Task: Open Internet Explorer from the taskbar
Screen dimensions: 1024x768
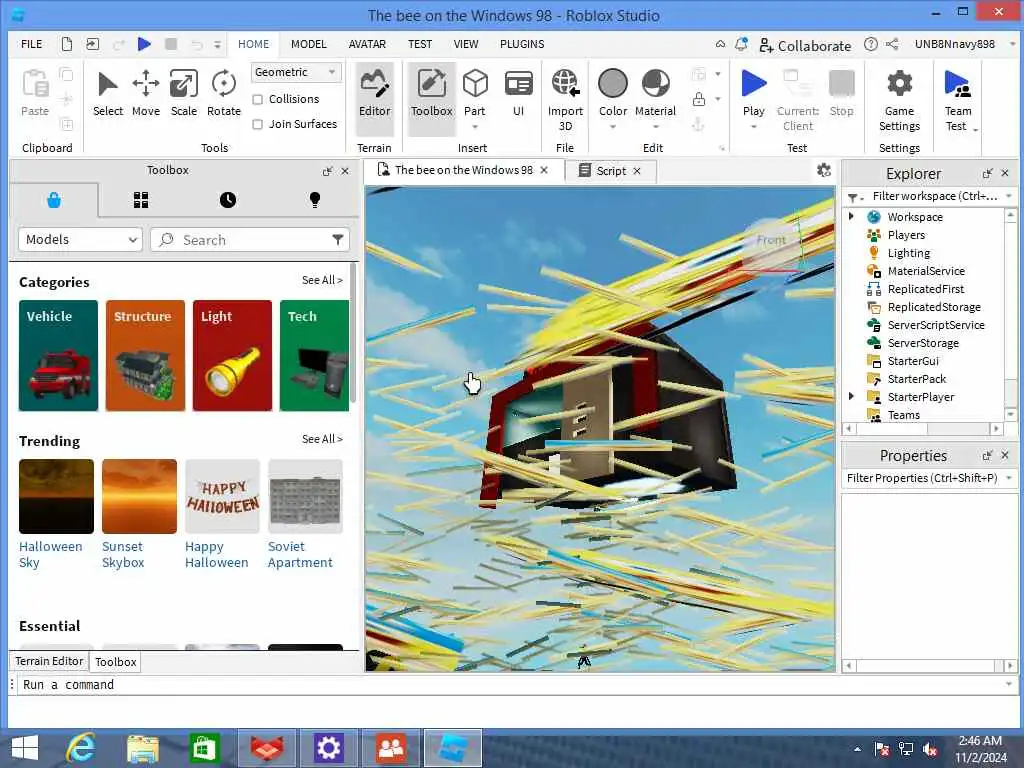Action: click(x=82, y=748)
